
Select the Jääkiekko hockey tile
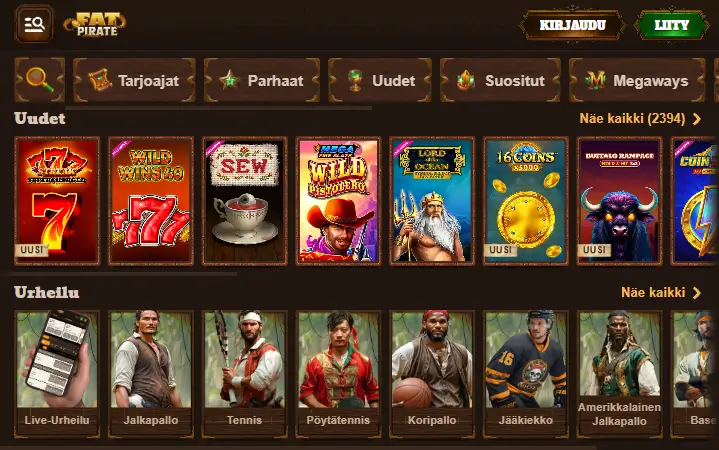(x=526, y=374)
